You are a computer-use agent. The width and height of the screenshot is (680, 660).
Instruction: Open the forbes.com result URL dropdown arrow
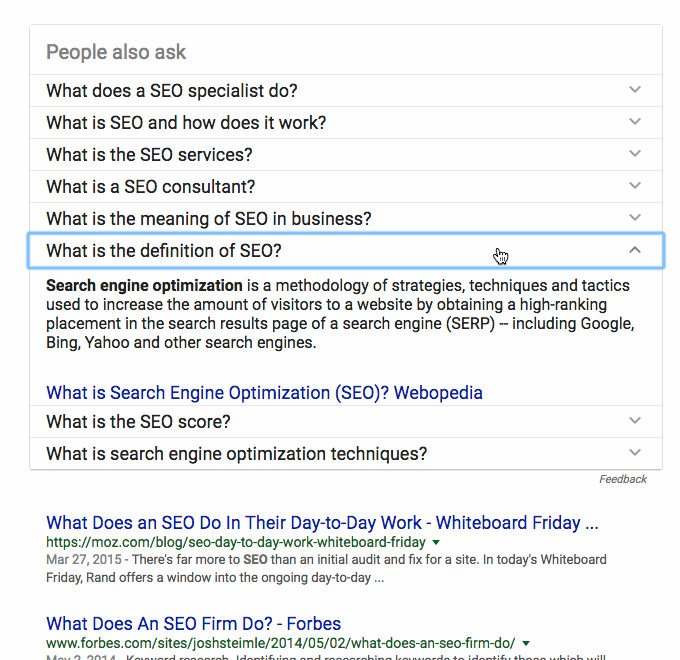[527, 643]
